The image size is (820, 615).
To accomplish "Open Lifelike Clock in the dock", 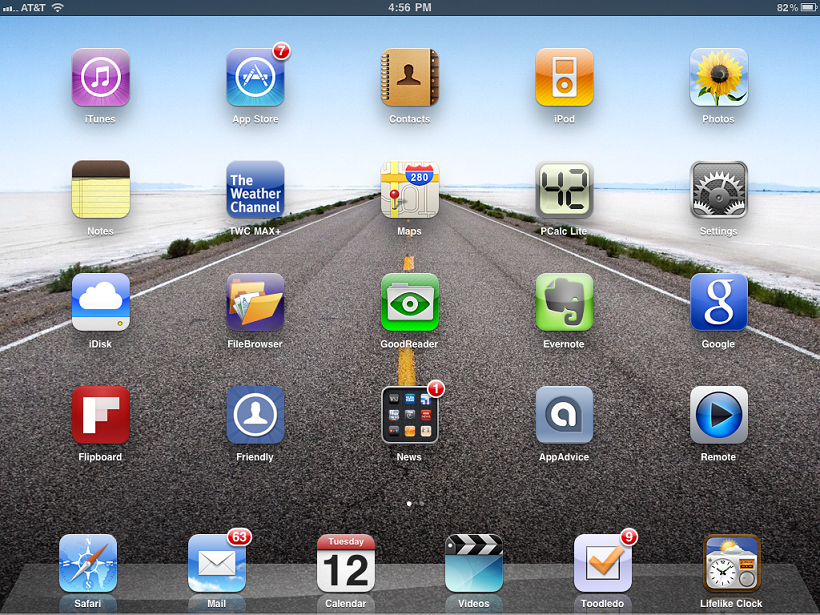I will coord(731,563).
